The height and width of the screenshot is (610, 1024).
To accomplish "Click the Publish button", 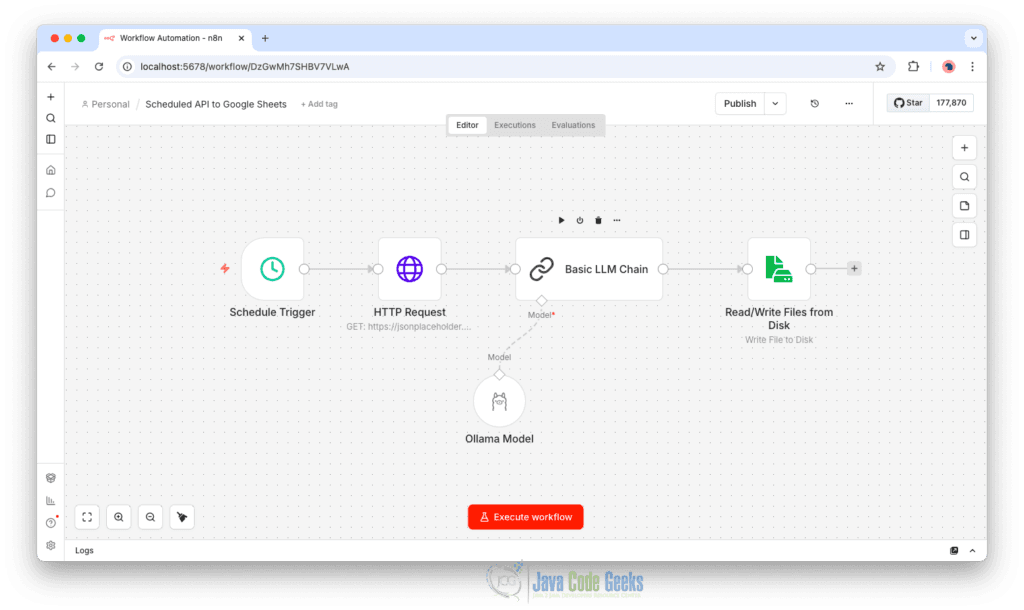I will point(740,103).
